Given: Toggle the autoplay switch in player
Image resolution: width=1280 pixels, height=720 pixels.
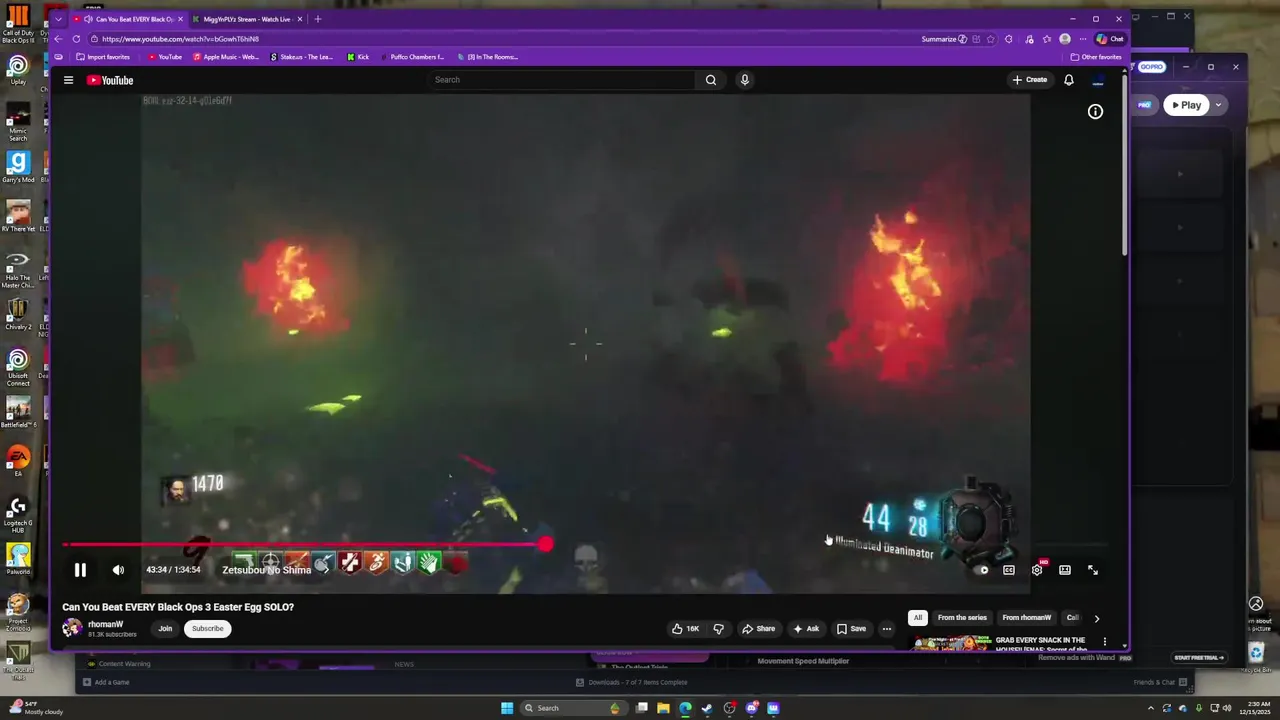Looking at the screenshot, I should [x=981, y=570].
